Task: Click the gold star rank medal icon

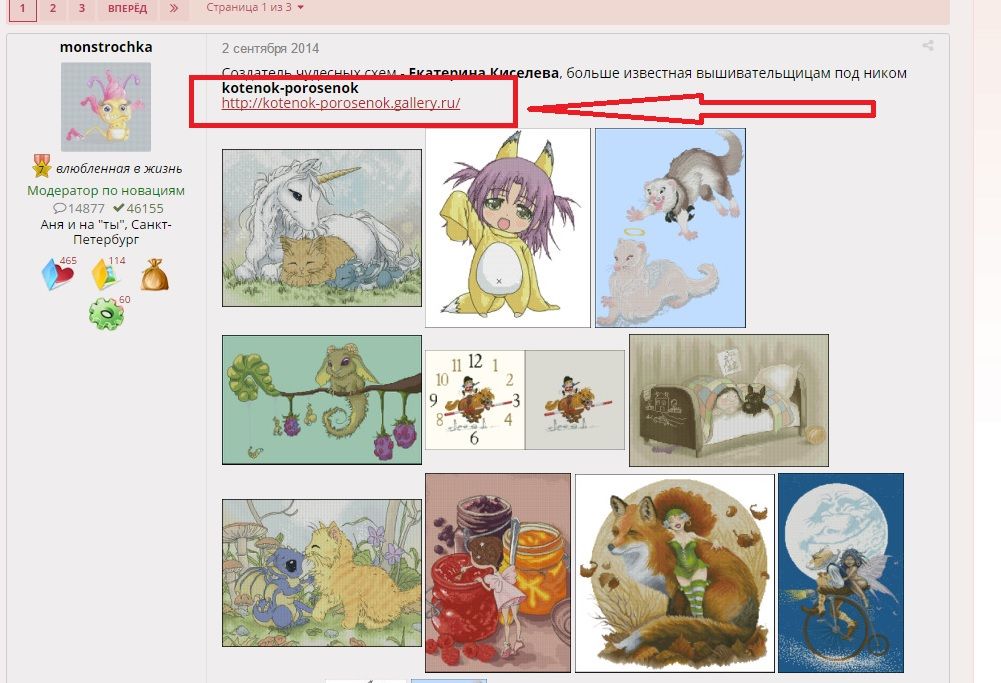Action: point(41,167)
